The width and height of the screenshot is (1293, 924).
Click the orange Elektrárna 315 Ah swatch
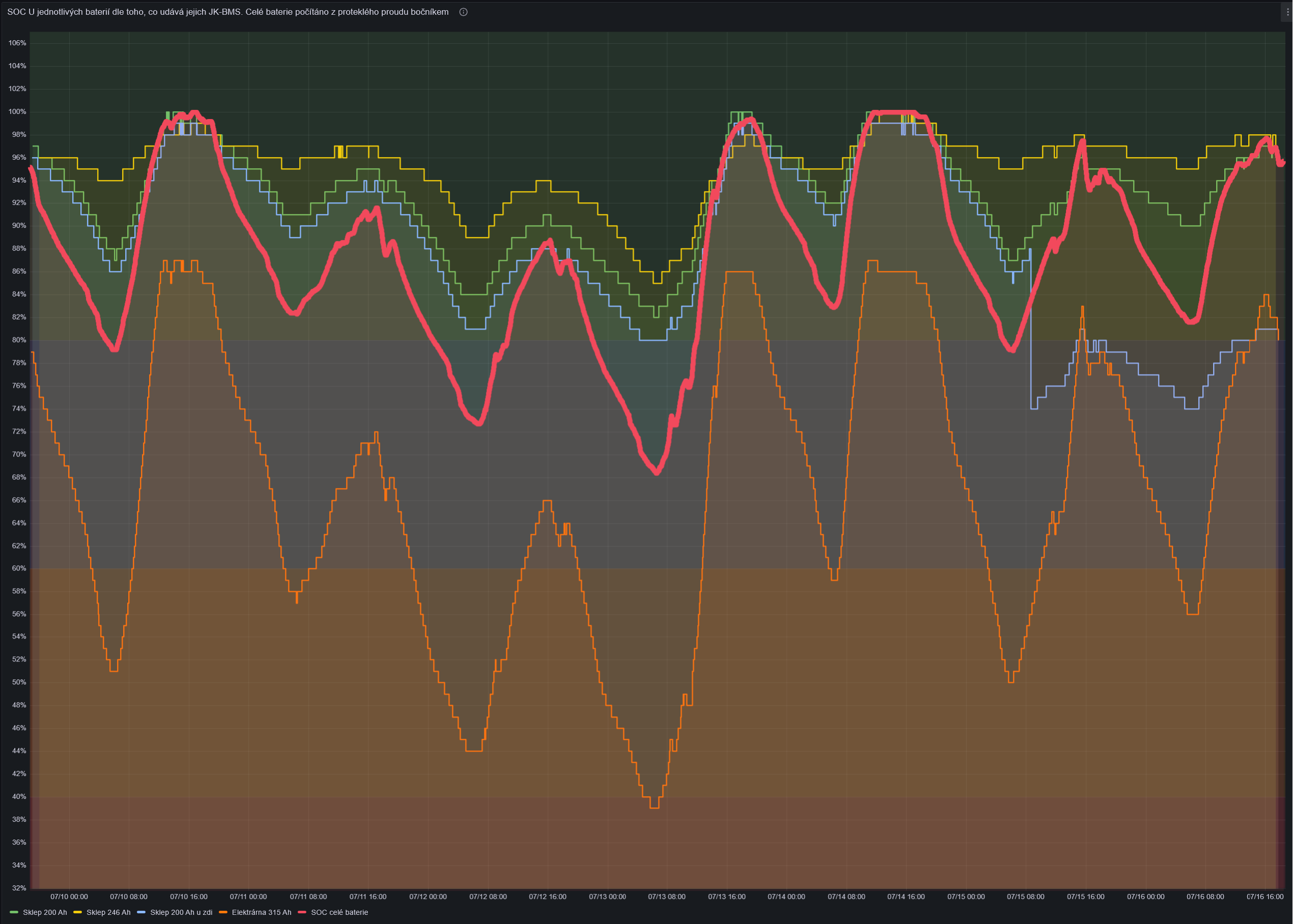pyautogui.click(x=223, y=912)
